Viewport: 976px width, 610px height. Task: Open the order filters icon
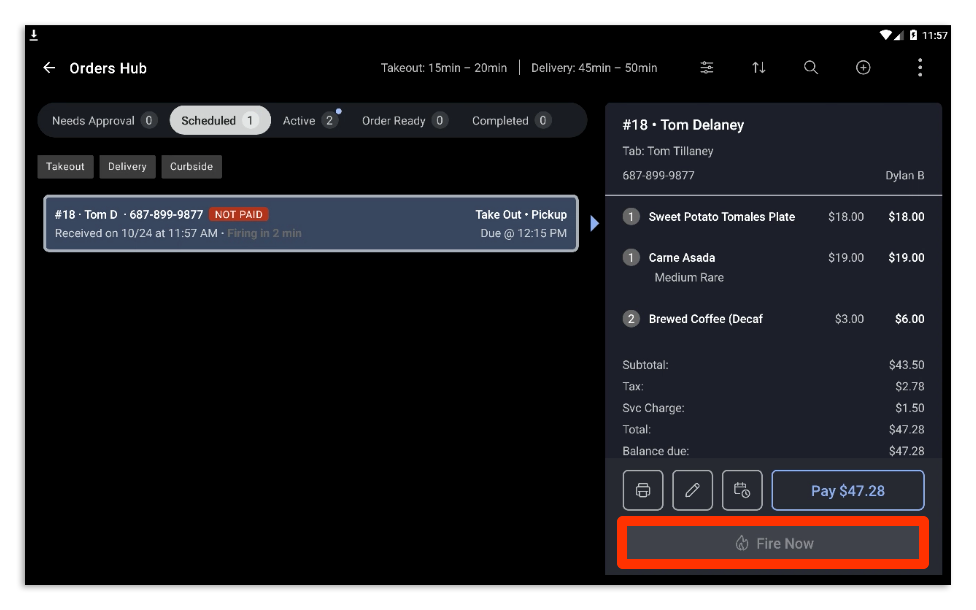[707, 67]
